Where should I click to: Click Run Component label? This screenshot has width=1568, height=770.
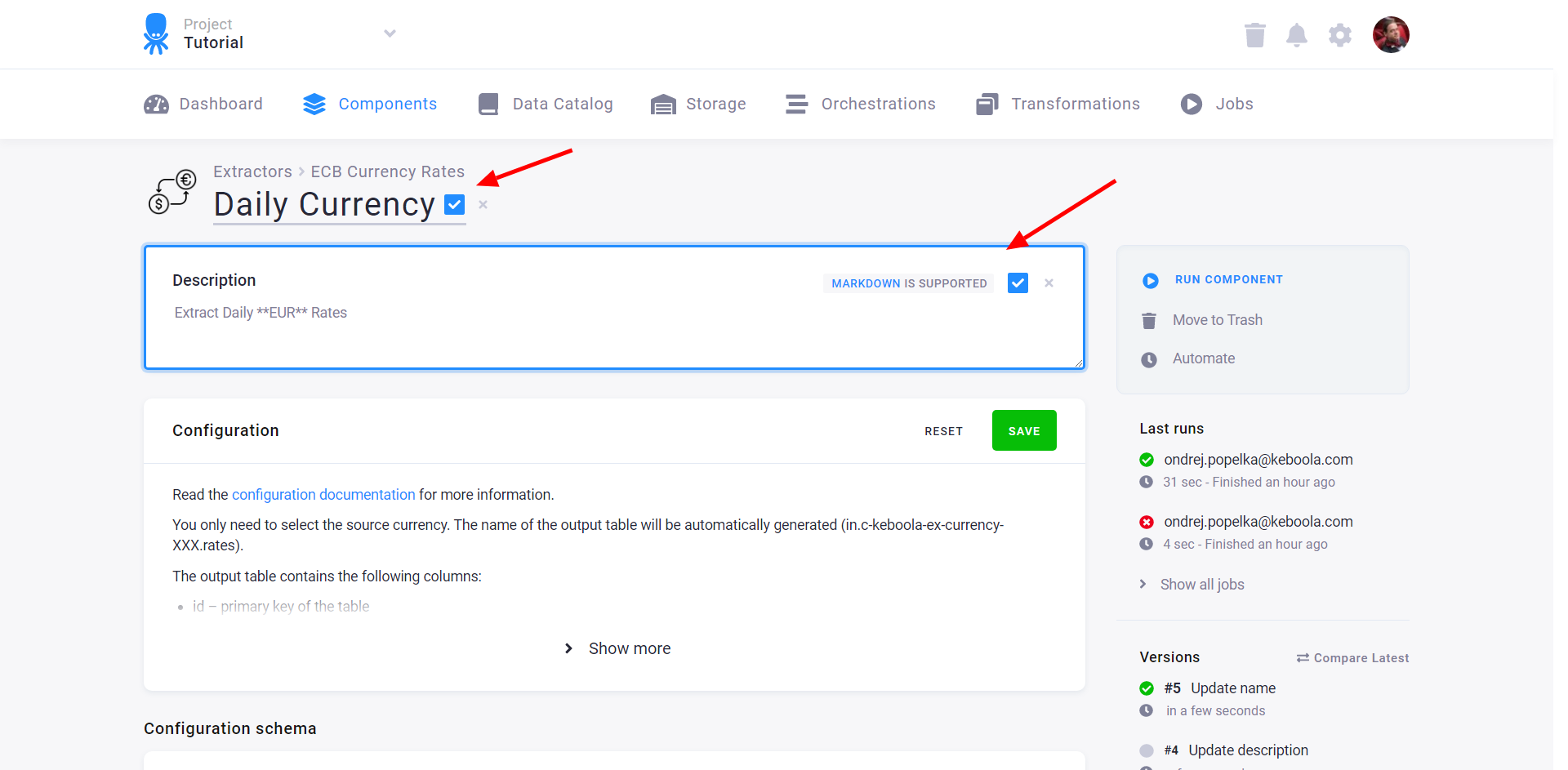point(1229,279)
